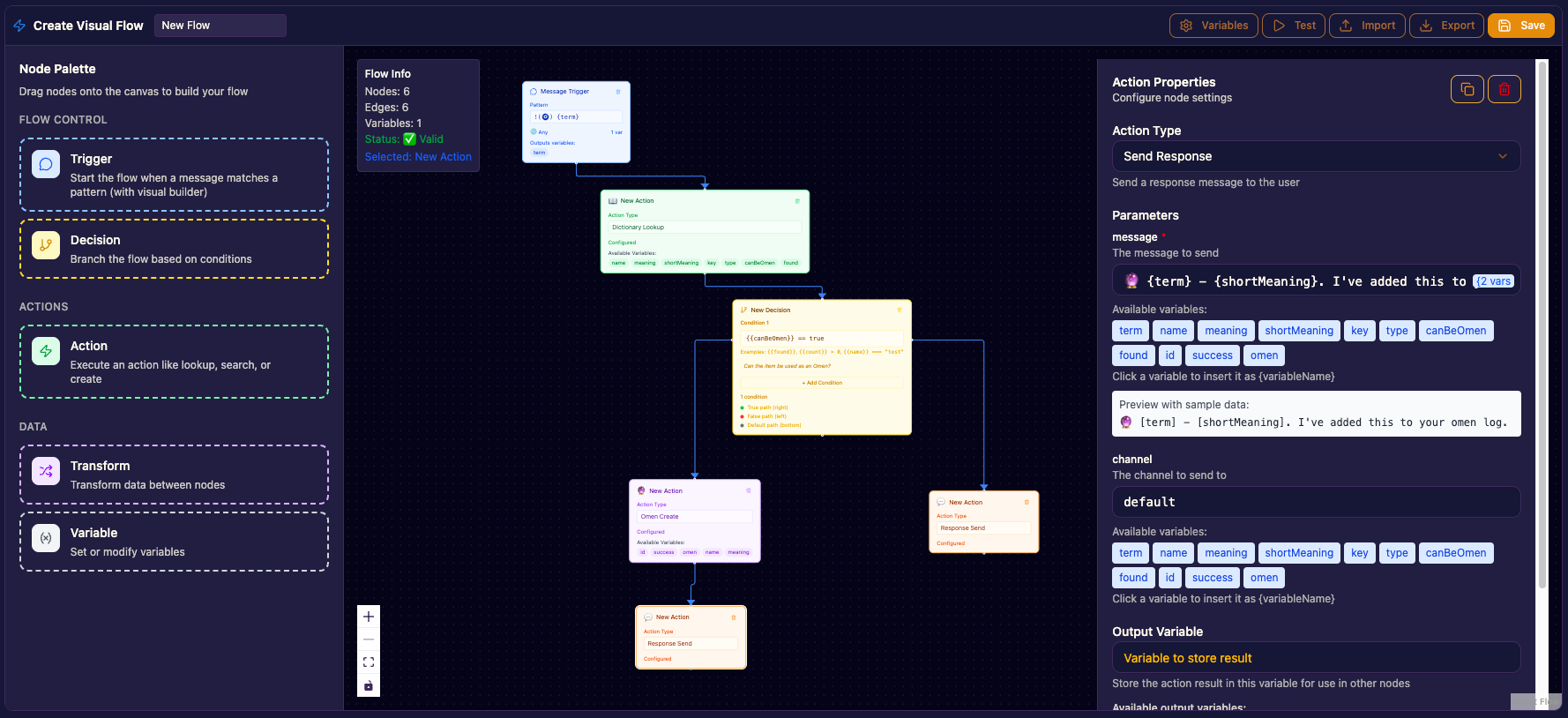
Task: Click the Decision node branch icon
Action: click(x=46, y=245)
